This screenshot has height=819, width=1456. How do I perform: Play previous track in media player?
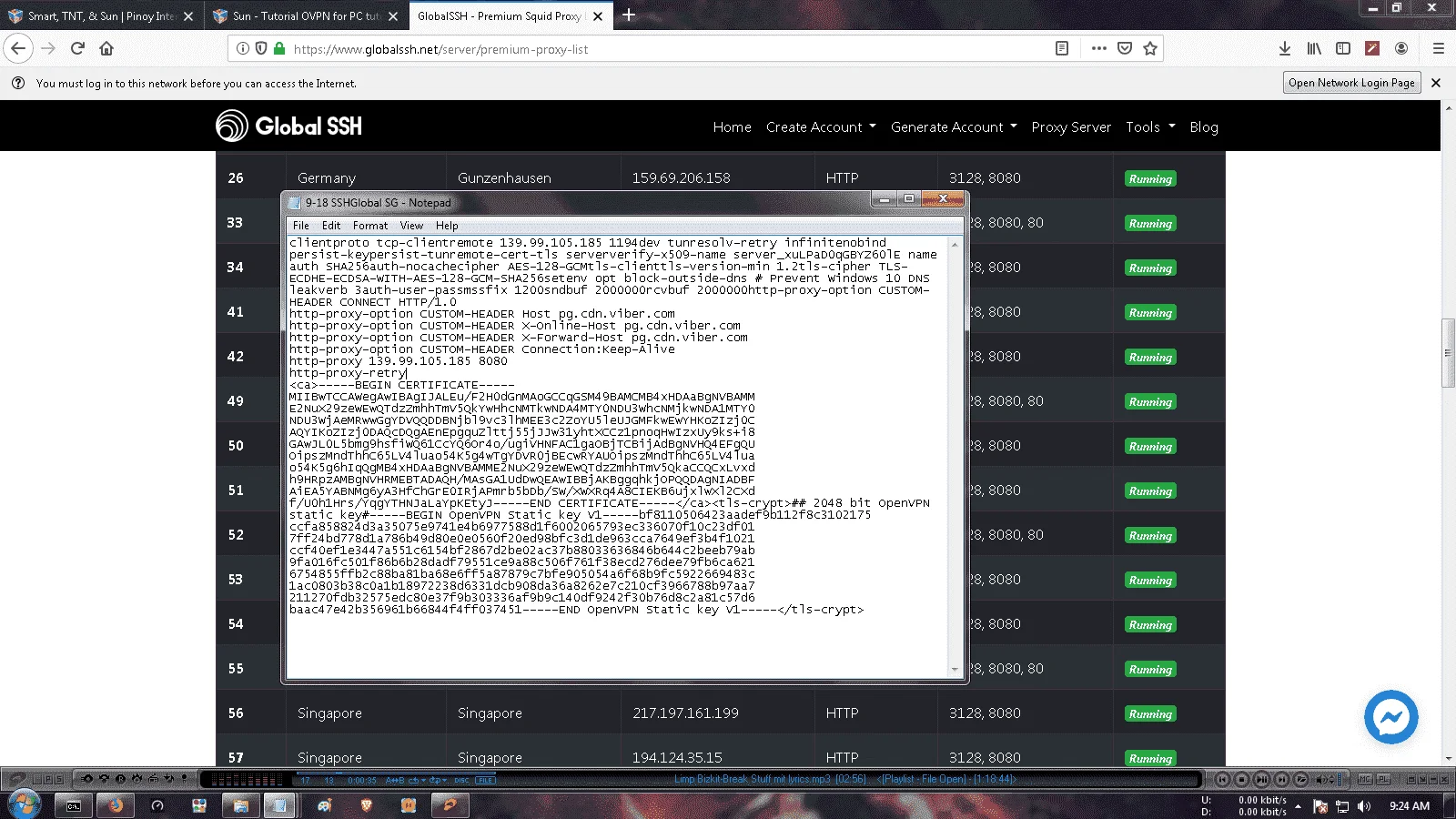[x=1222, y=779]
